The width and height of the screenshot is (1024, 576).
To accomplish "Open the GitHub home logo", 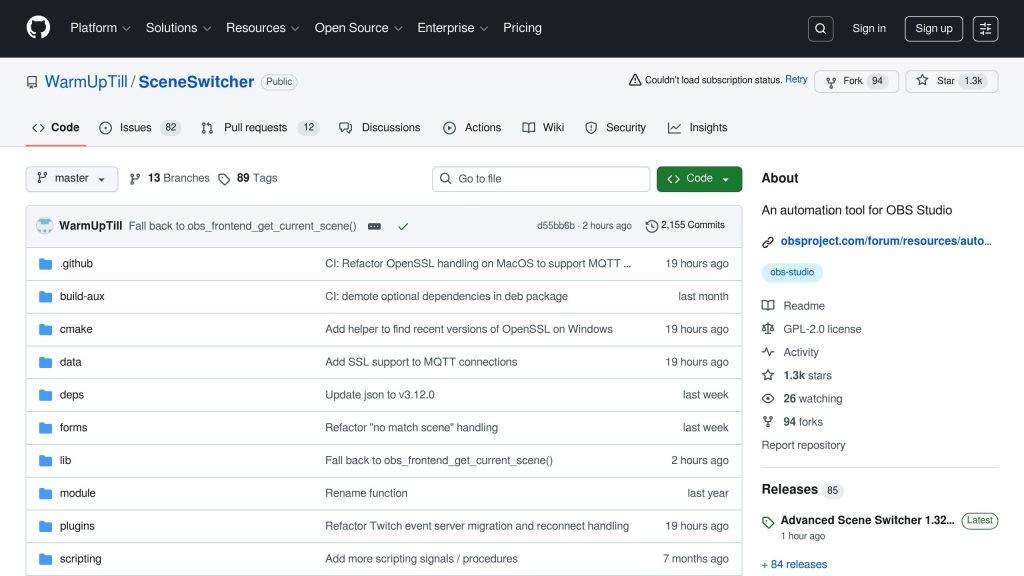I will tap(37, 28).
